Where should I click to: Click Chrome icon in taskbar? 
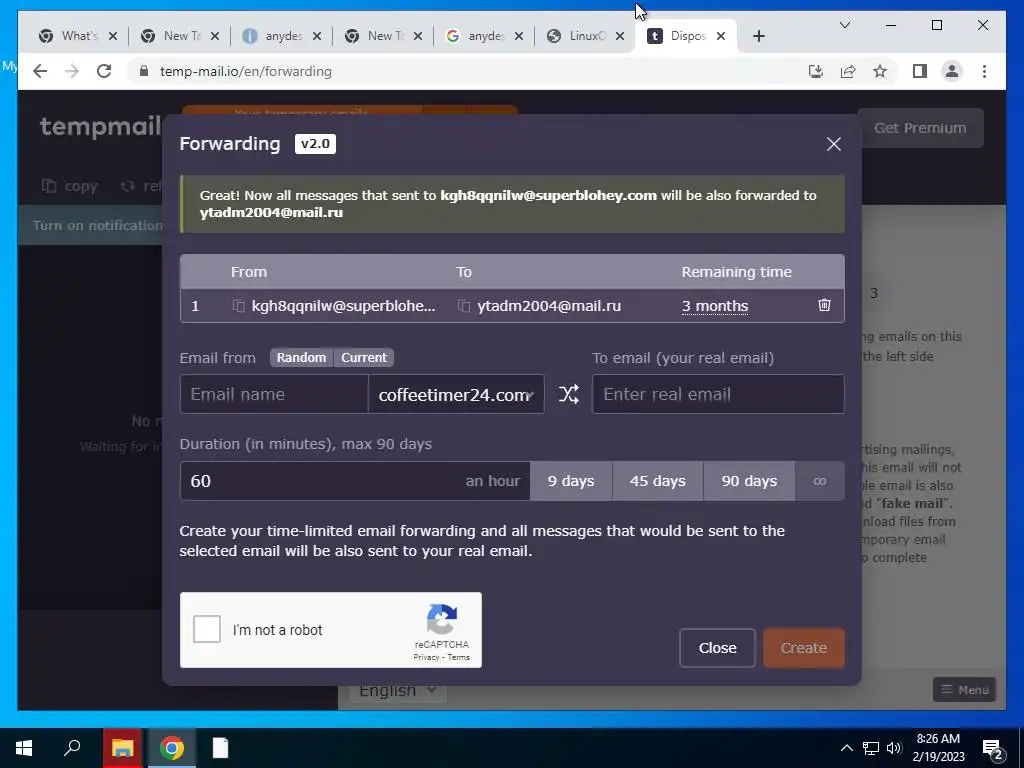tap(171, 748)
